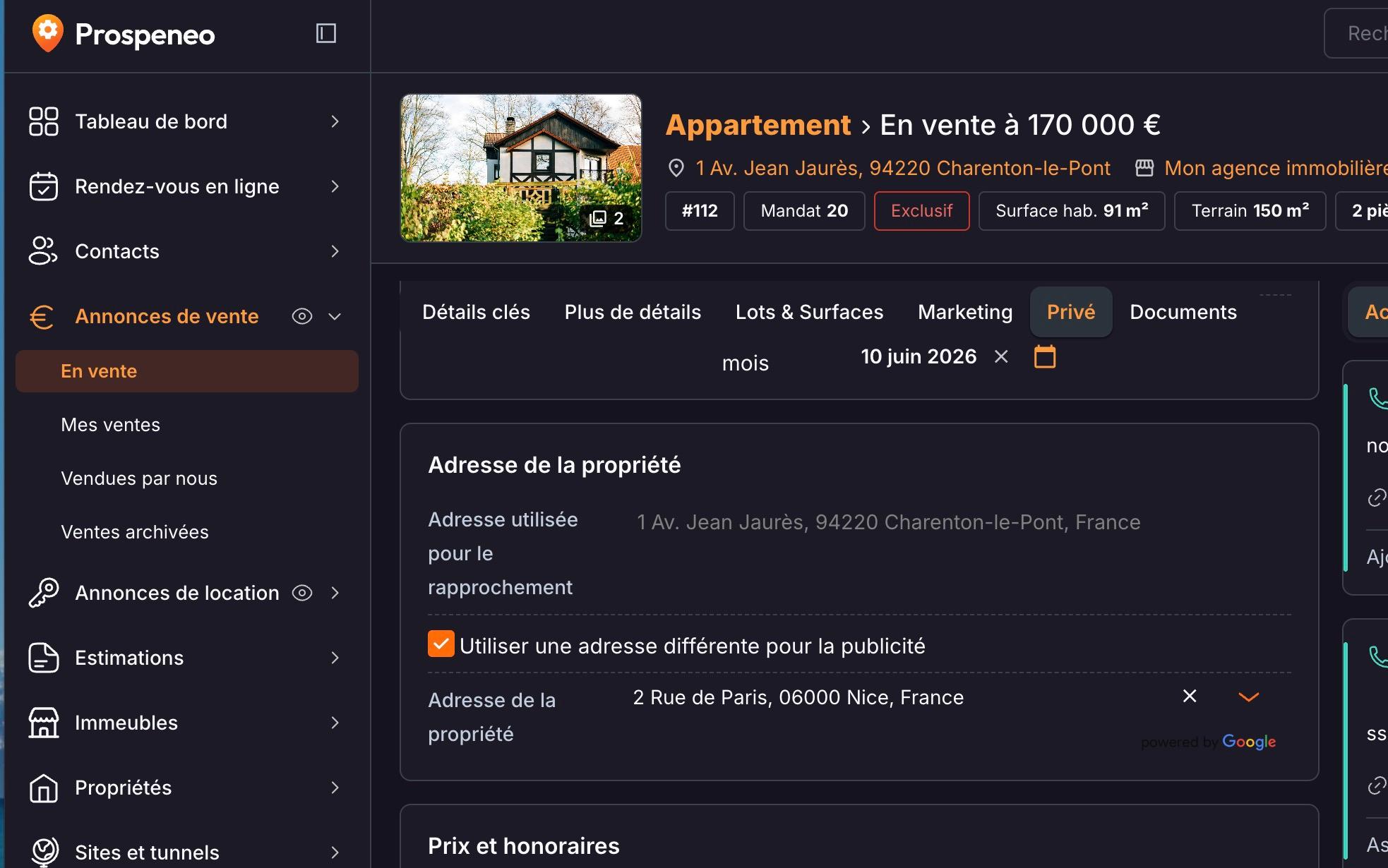Expand the Annonces de location chevron

(335, 593)
